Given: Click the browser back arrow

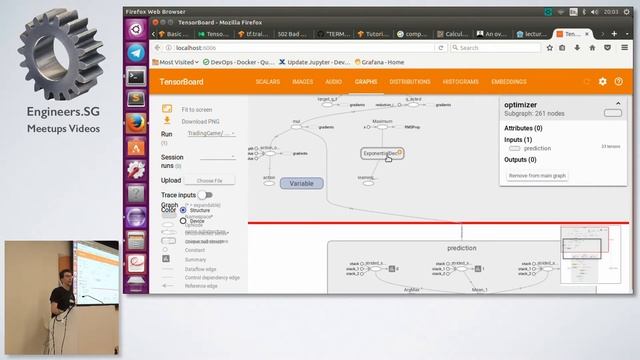Looking at the screenshot, I should click(x=158, y=48).
